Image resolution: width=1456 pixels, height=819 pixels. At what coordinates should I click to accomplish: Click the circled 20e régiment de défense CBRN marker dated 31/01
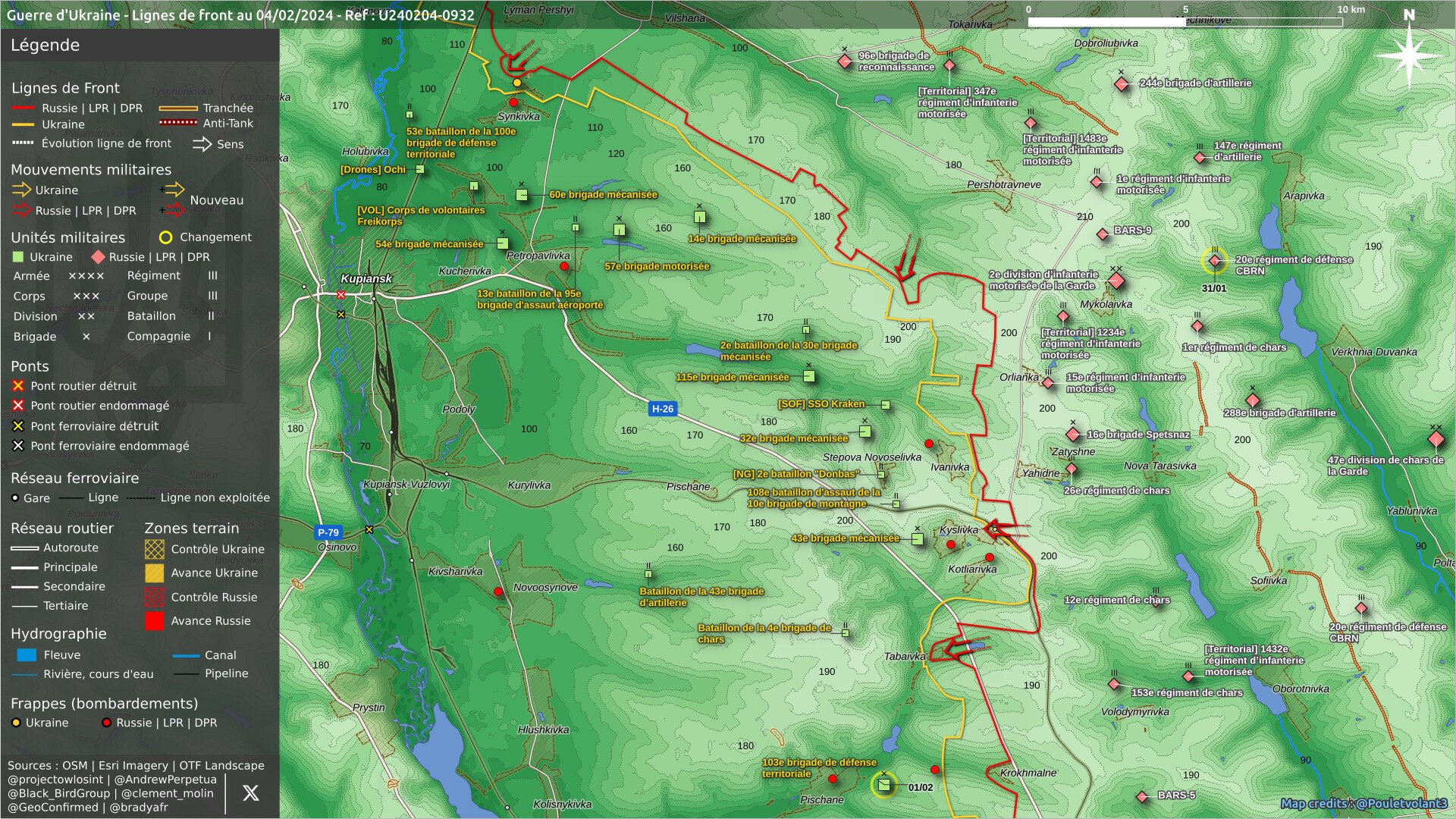(1215, 261)
